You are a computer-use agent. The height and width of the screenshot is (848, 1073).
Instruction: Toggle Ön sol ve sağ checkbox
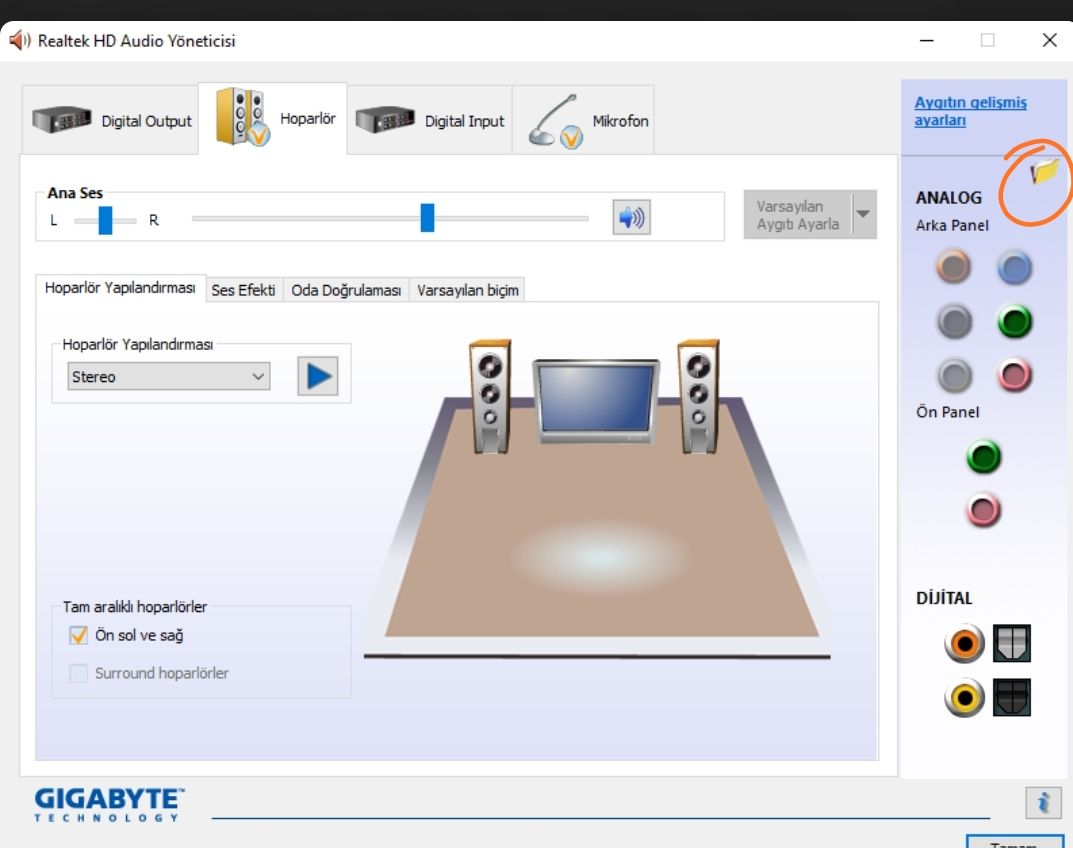(79, 635)
